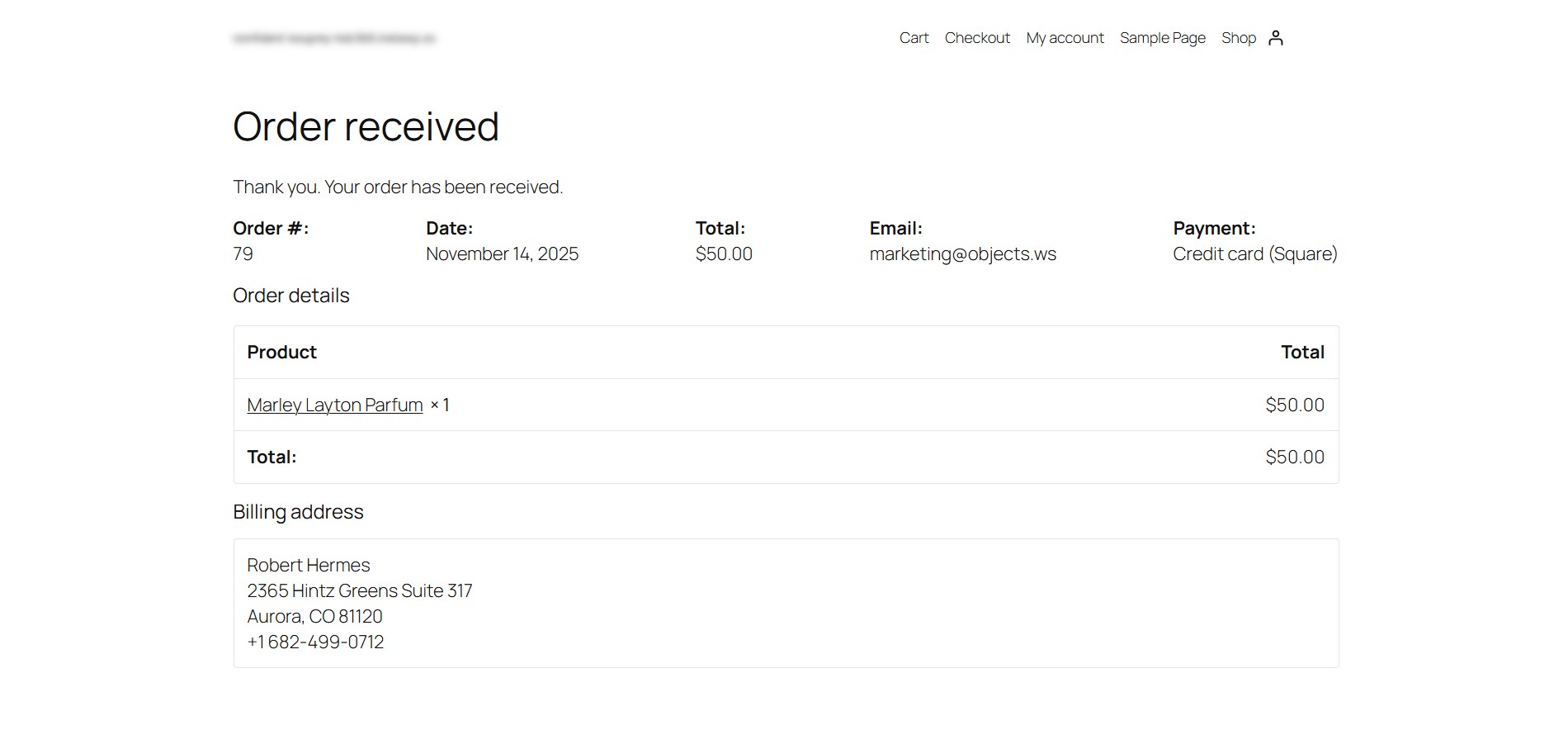Navigate to Sample Page

1162,38
